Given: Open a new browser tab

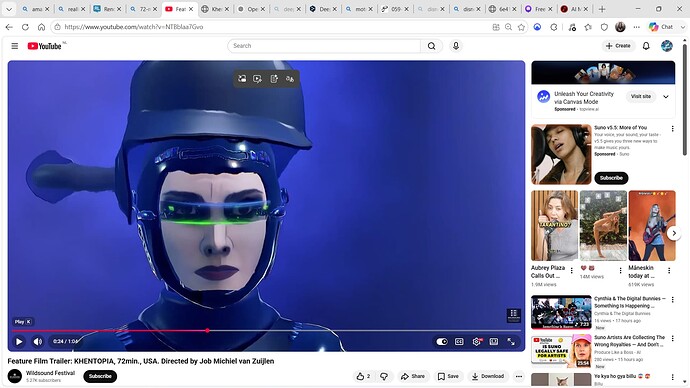Looking at the screenshot, I should [x=602, y=9].
